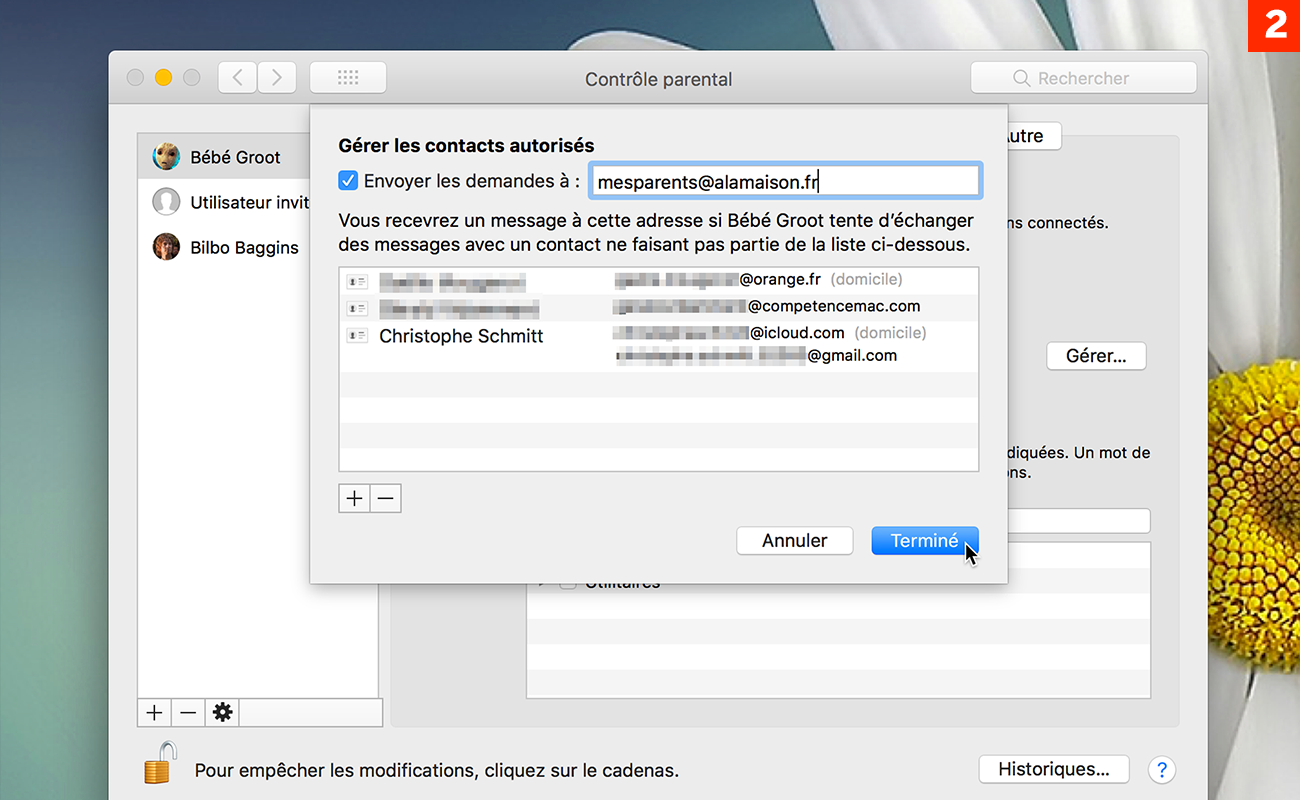The image size is (1300, 800).
Task: Click the email address input field
Action: (785, 181)
